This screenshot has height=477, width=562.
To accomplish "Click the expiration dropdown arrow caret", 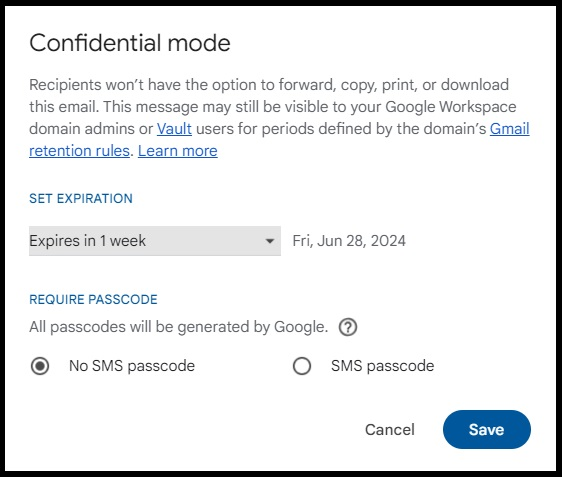I will pos(270,241).
